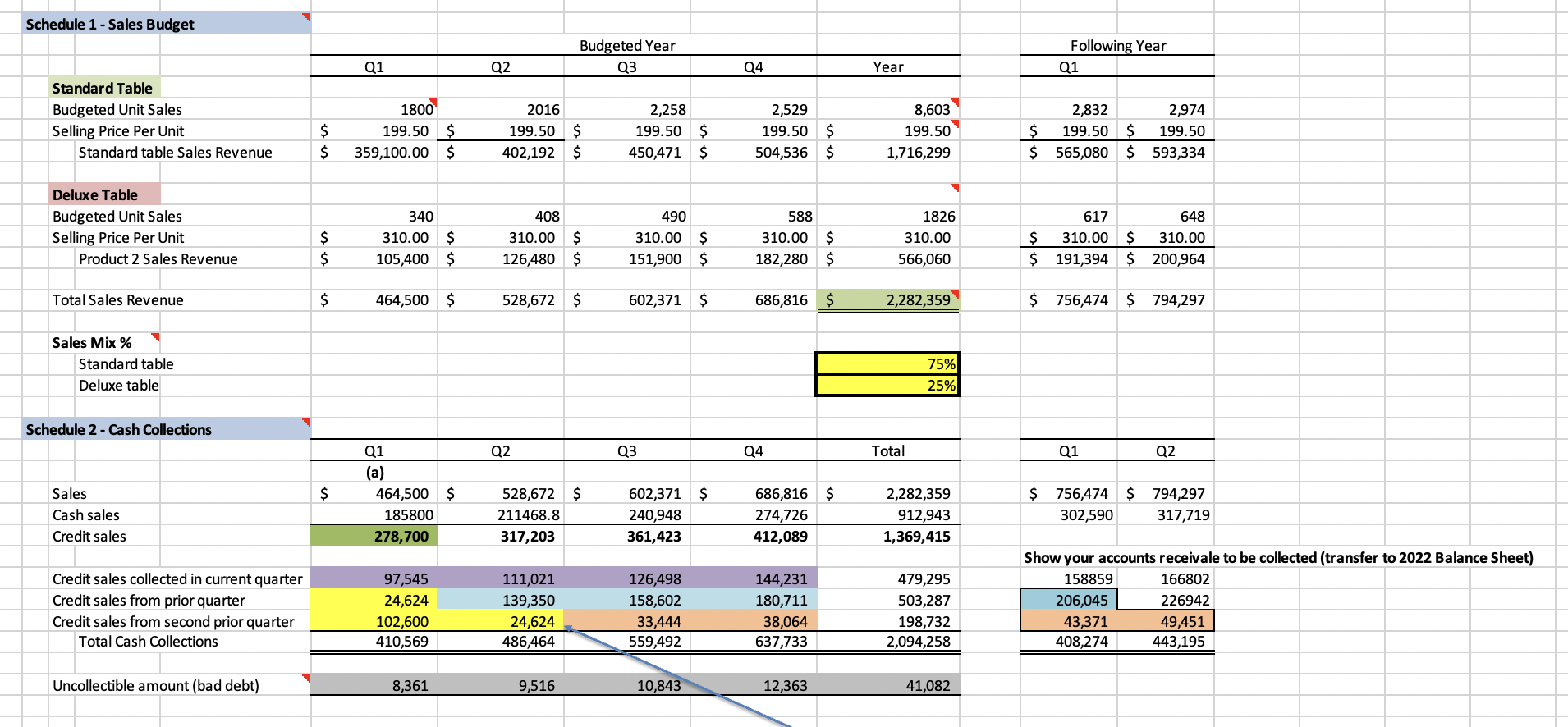Image resolution: width=1568 pixels, height=727 pixels.
Task: Click the blue-highlighted cell 206,045
Action: tap(1069, 600)
